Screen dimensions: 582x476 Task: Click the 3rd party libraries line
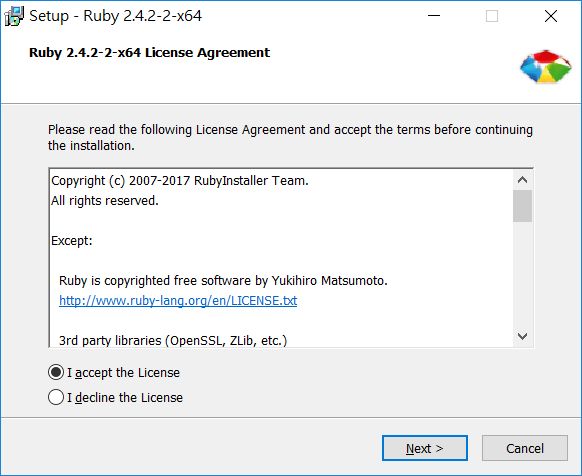pos(173,340)
